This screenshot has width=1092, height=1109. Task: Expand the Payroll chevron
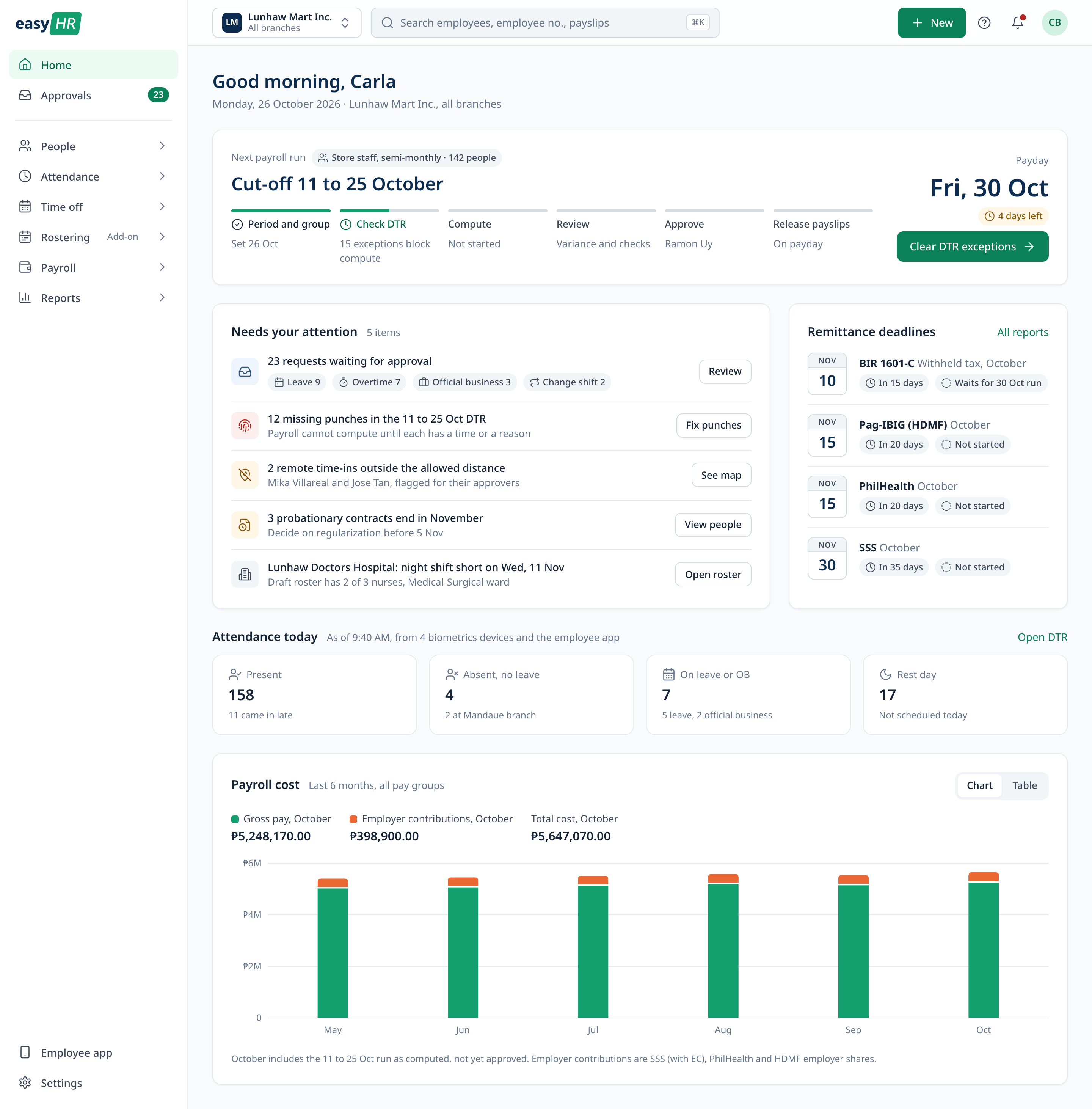pyautogui.click(x=162, y=267)
